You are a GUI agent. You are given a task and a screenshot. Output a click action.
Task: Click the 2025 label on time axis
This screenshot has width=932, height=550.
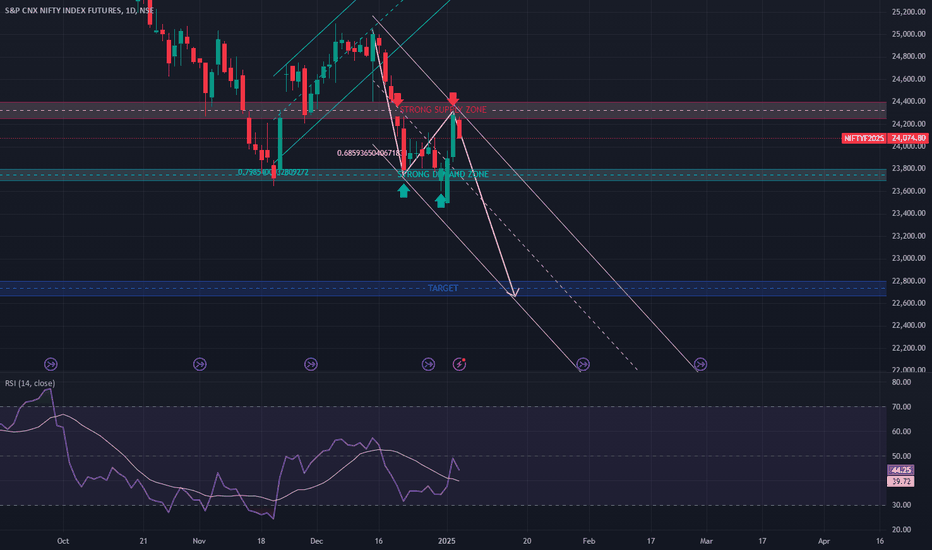(446, 541)
